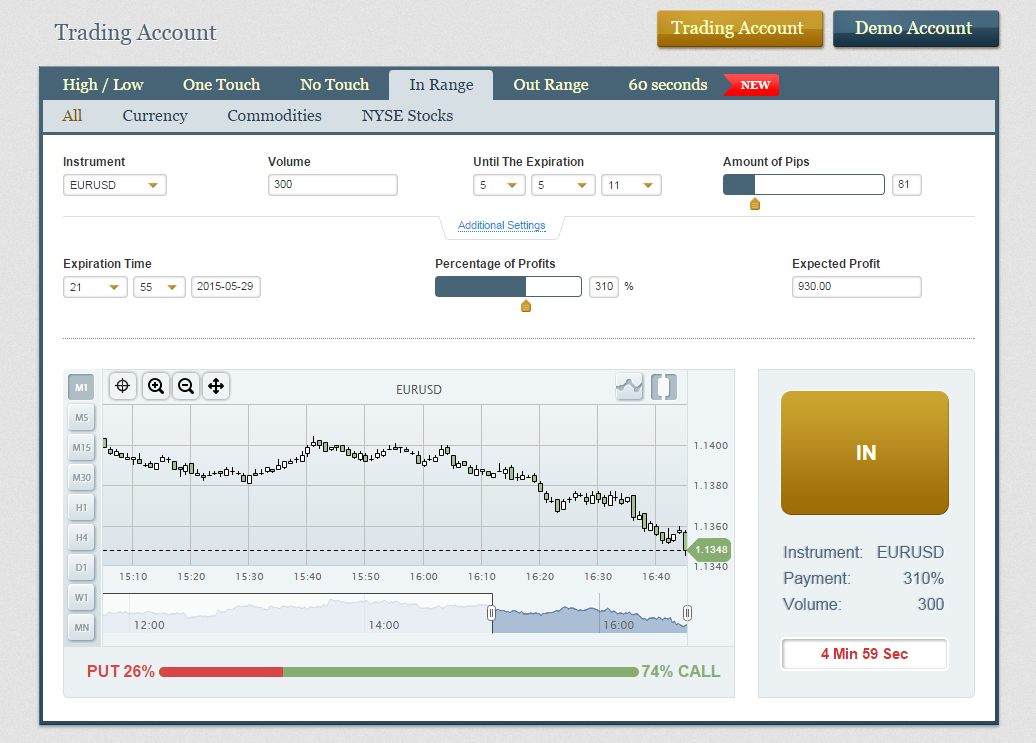Select M1 chart timeframe
Screen dimensions: 1036x743
tap(81, 388)
